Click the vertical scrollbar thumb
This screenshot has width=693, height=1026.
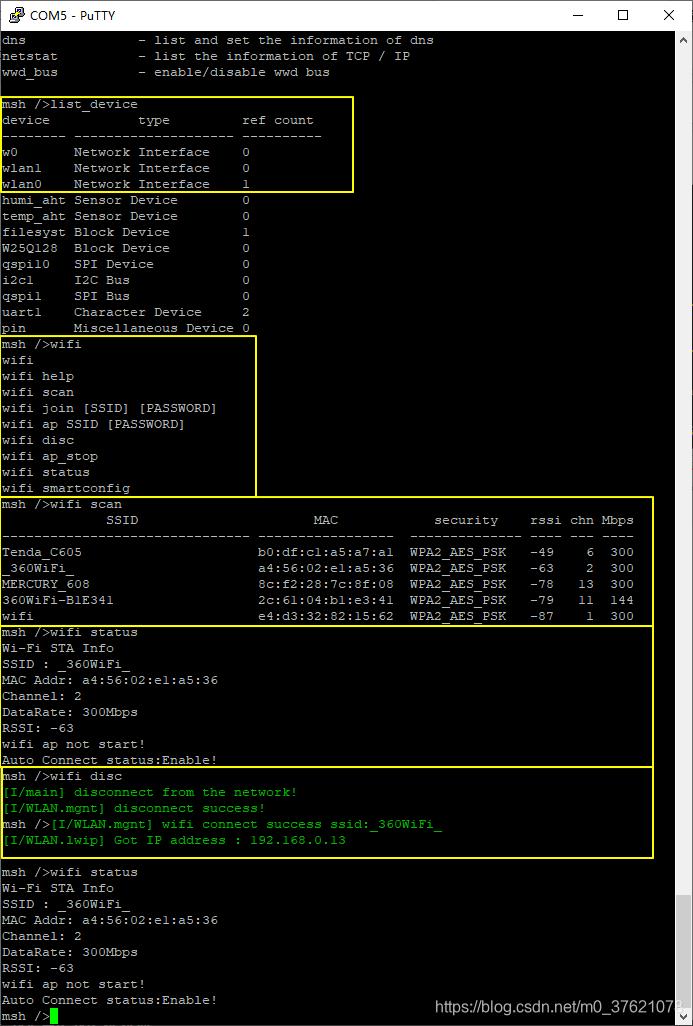[683, 950]
